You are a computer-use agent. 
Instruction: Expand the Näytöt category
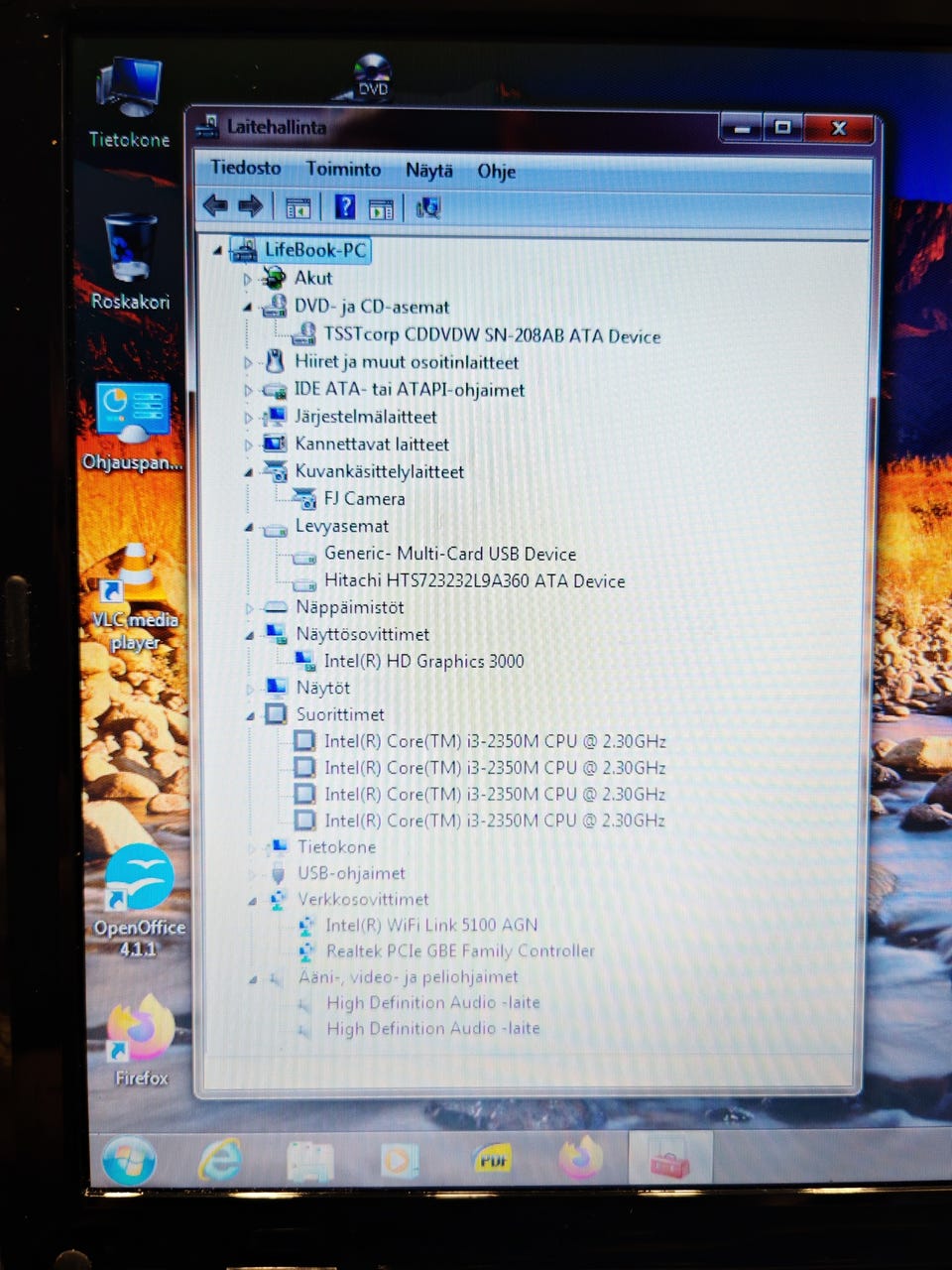click(x=250, y=689)
